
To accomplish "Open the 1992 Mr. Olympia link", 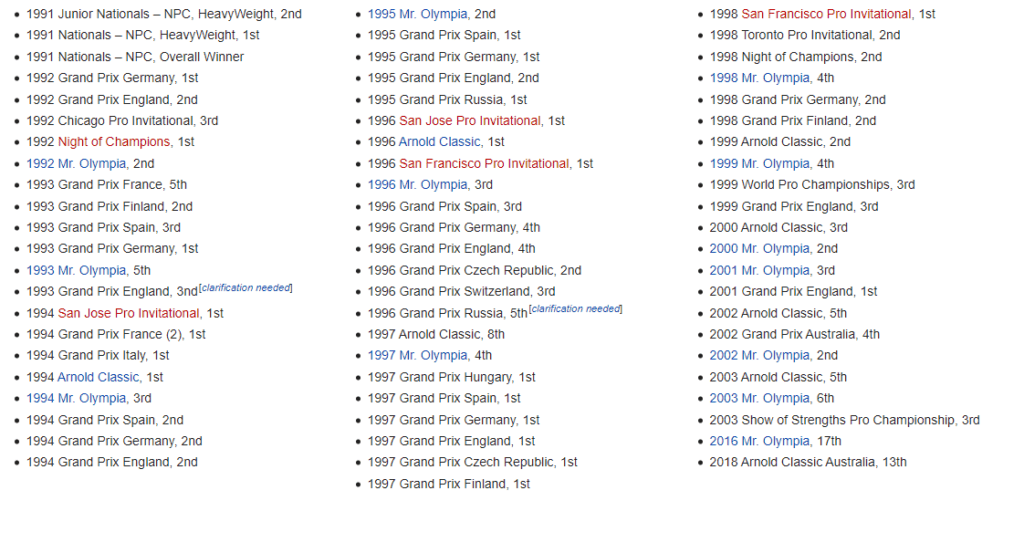I will (x=76, y=163).
